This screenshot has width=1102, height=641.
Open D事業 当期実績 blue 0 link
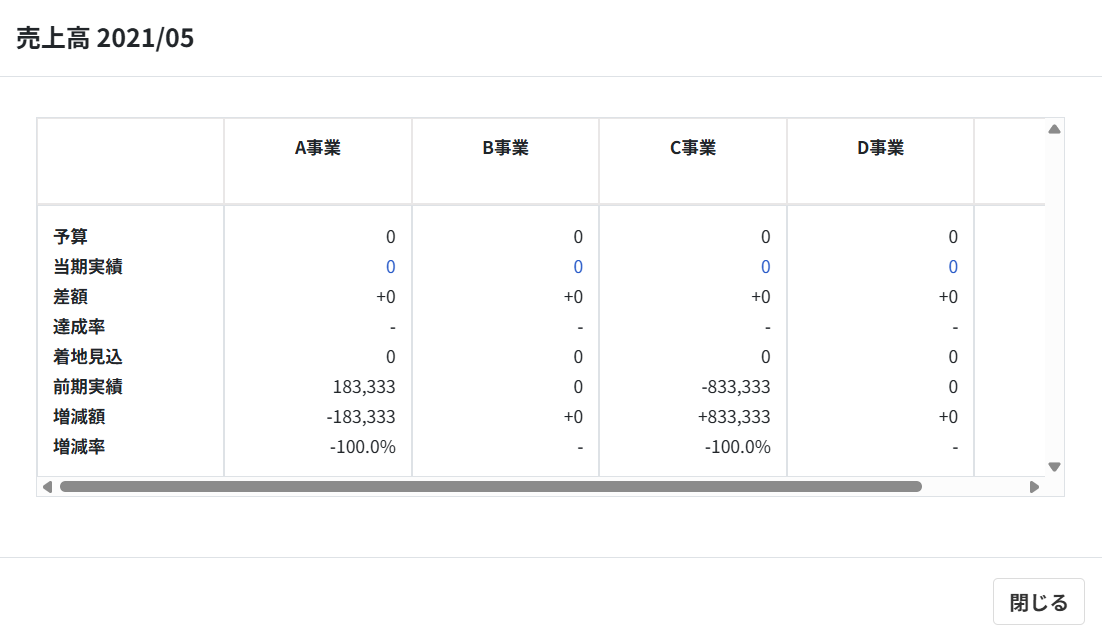click(x=953, y=267)
